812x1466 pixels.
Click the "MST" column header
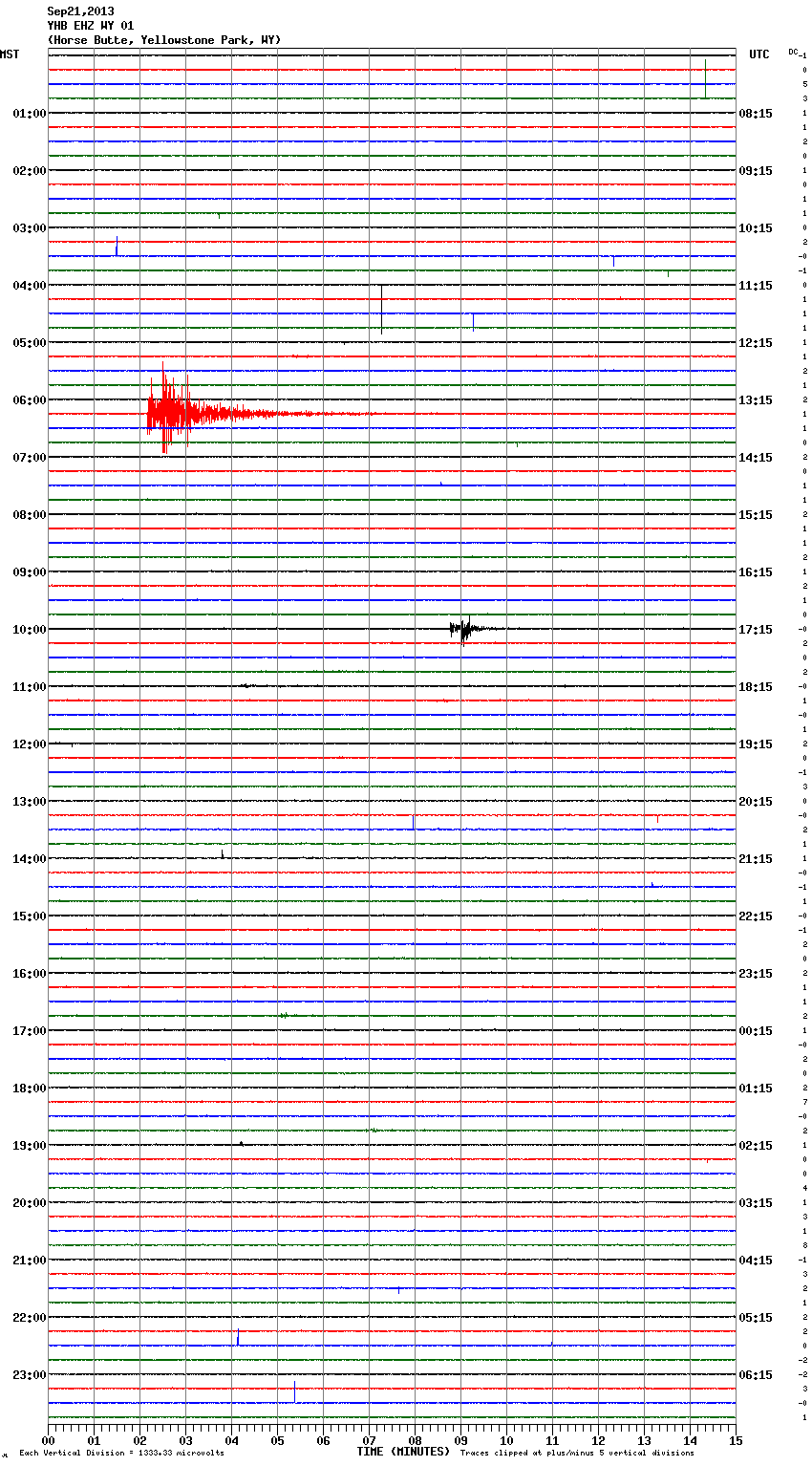10,54
